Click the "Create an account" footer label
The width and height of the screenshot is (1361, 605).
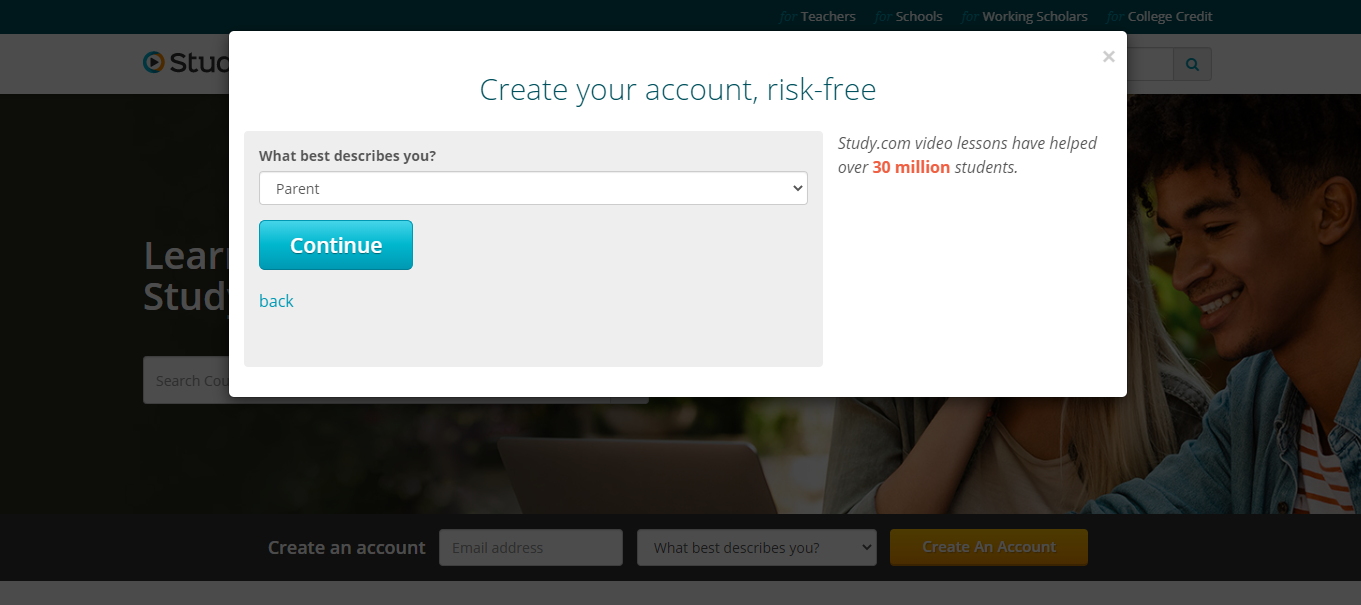pos(347,548)
